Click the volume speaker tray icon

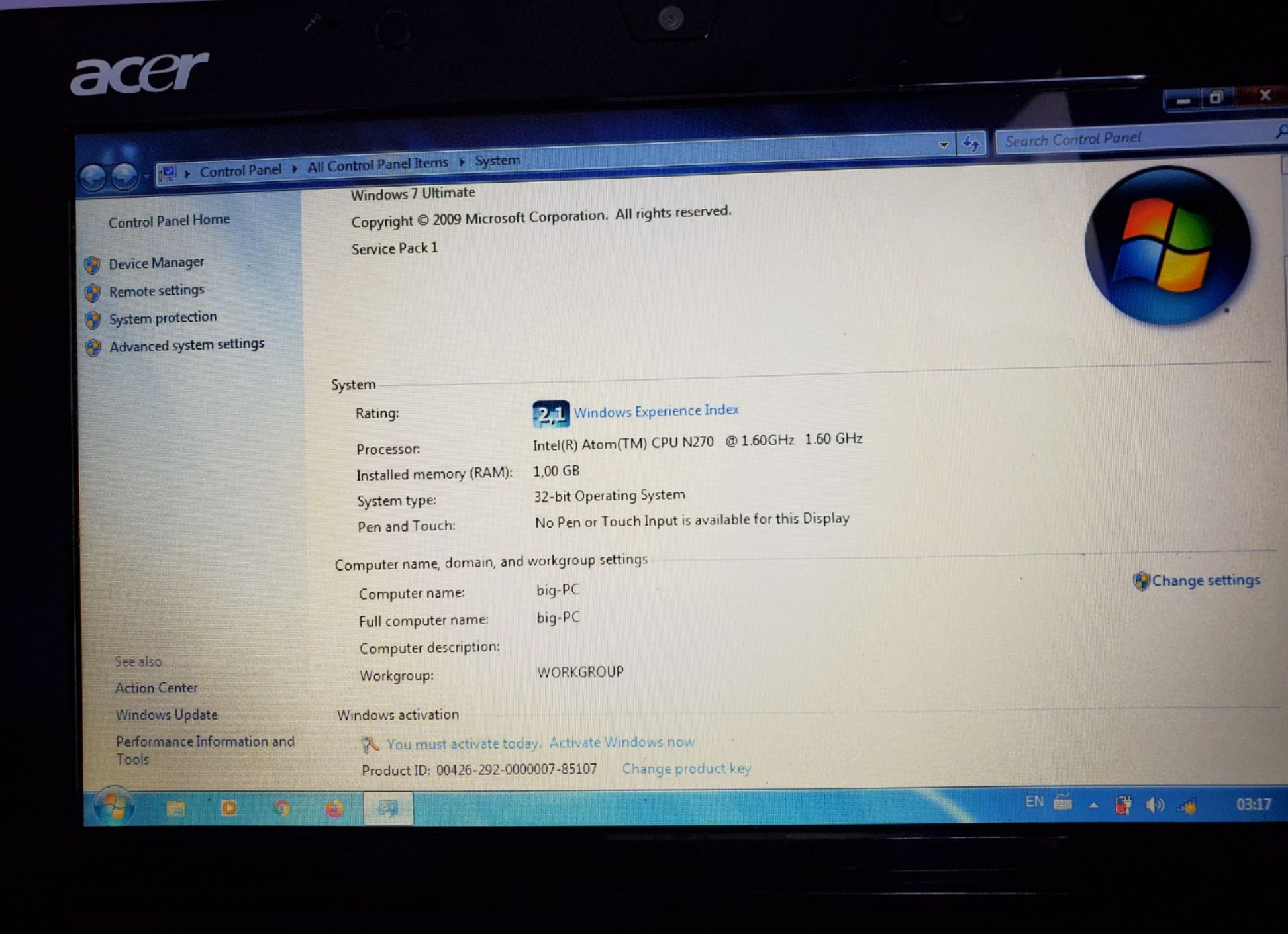click(1155, 805)
